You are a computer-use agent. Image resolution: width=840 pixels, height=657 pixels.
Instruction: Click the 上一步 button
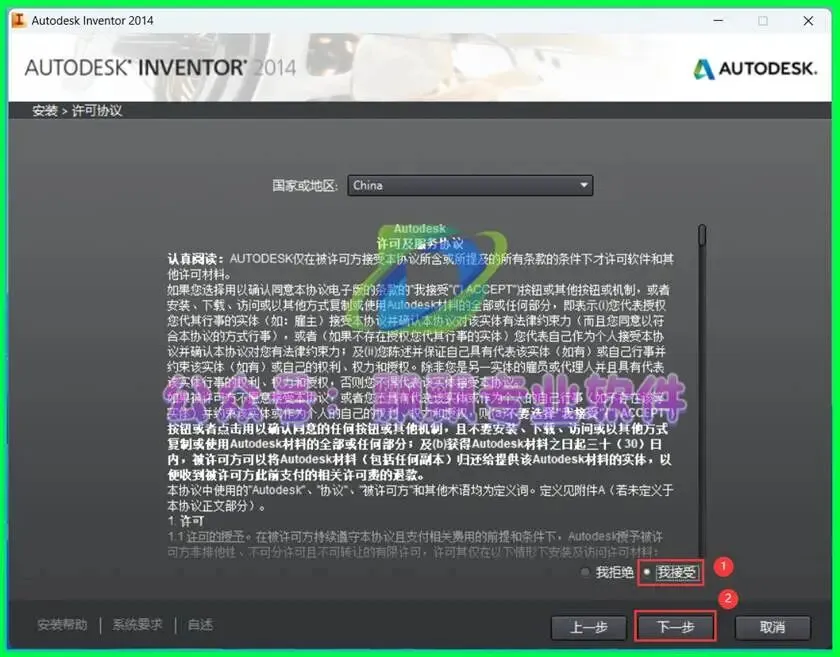[x=588, y=627]
